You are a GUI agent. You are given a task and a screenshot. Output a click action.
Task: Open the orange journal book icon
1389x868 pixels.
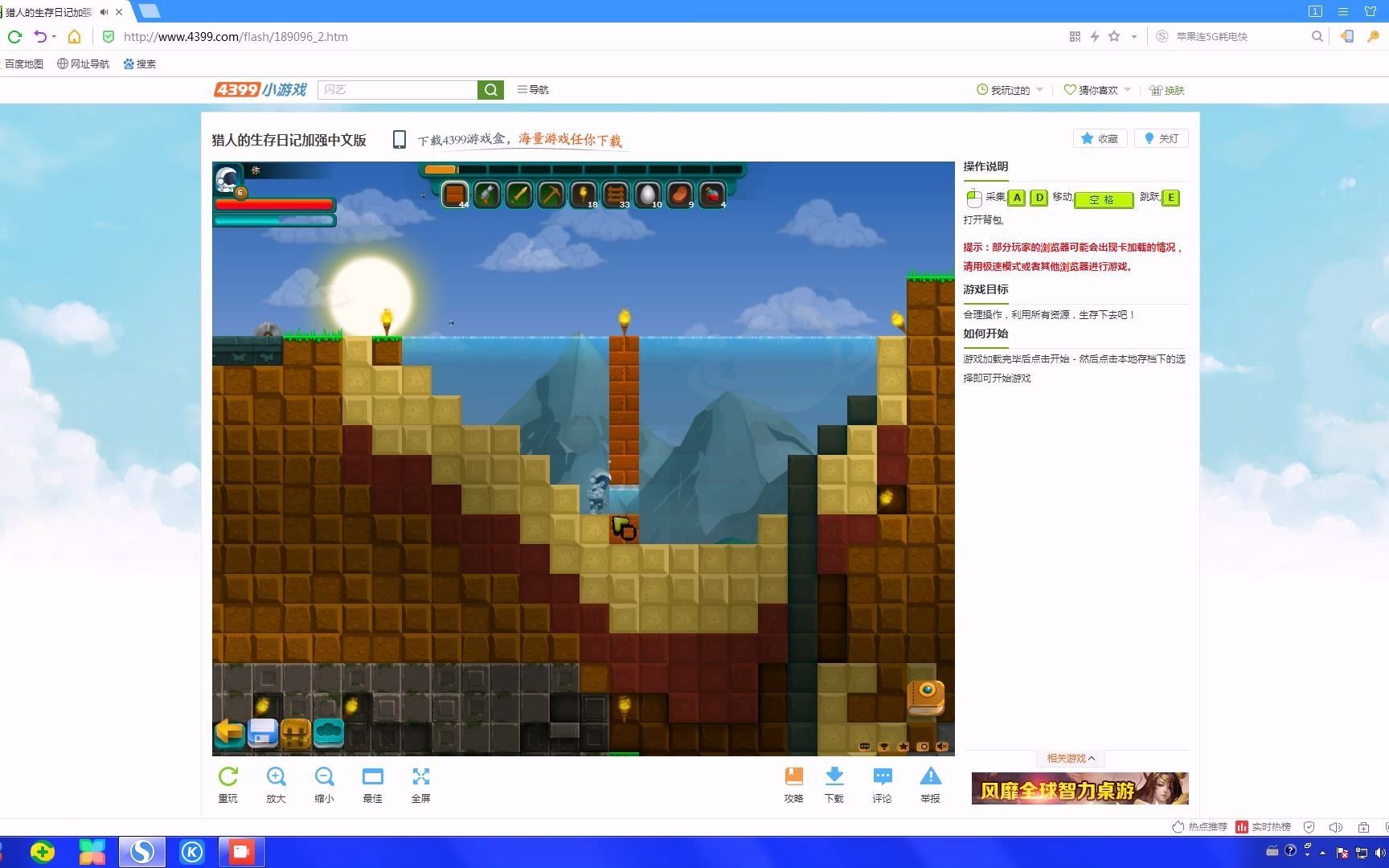[x=926, y=698]
